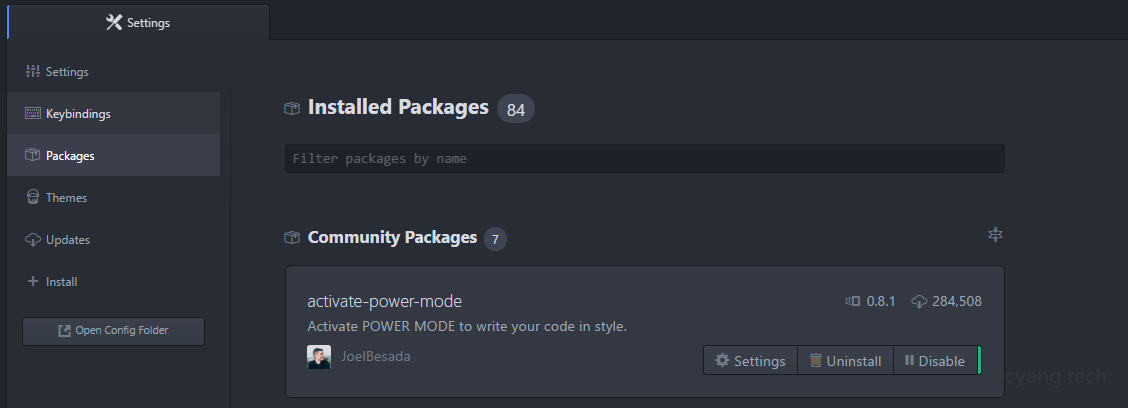Disable the activate-power-mode package

(935, 361)
